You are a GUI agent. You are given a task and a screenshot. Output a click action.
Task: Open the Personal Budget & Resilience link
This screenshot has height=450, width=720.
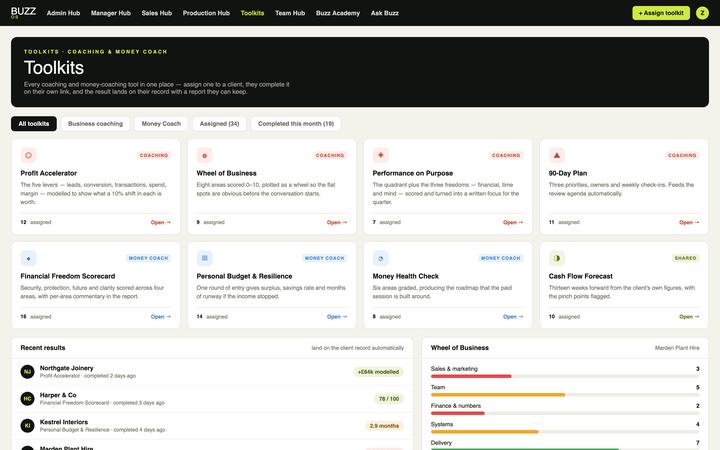(337, 316)
